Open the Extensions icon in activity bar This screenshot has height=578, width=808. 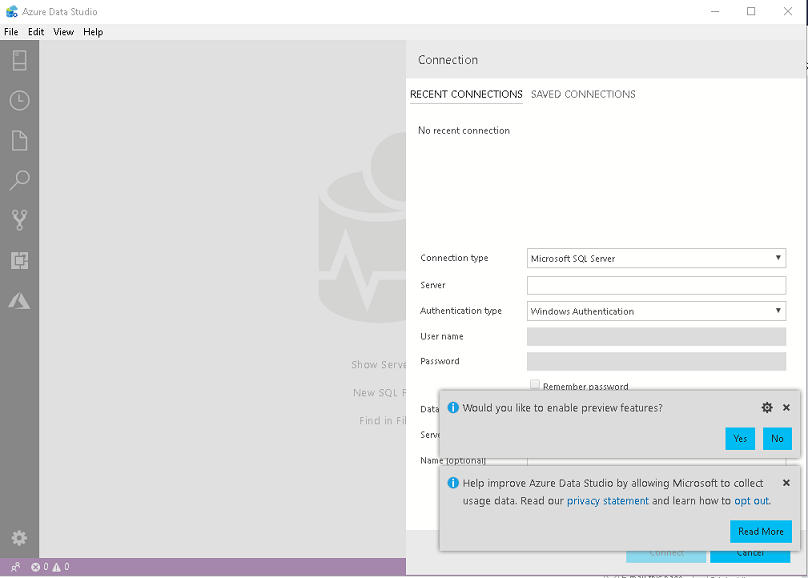(19, 261)
